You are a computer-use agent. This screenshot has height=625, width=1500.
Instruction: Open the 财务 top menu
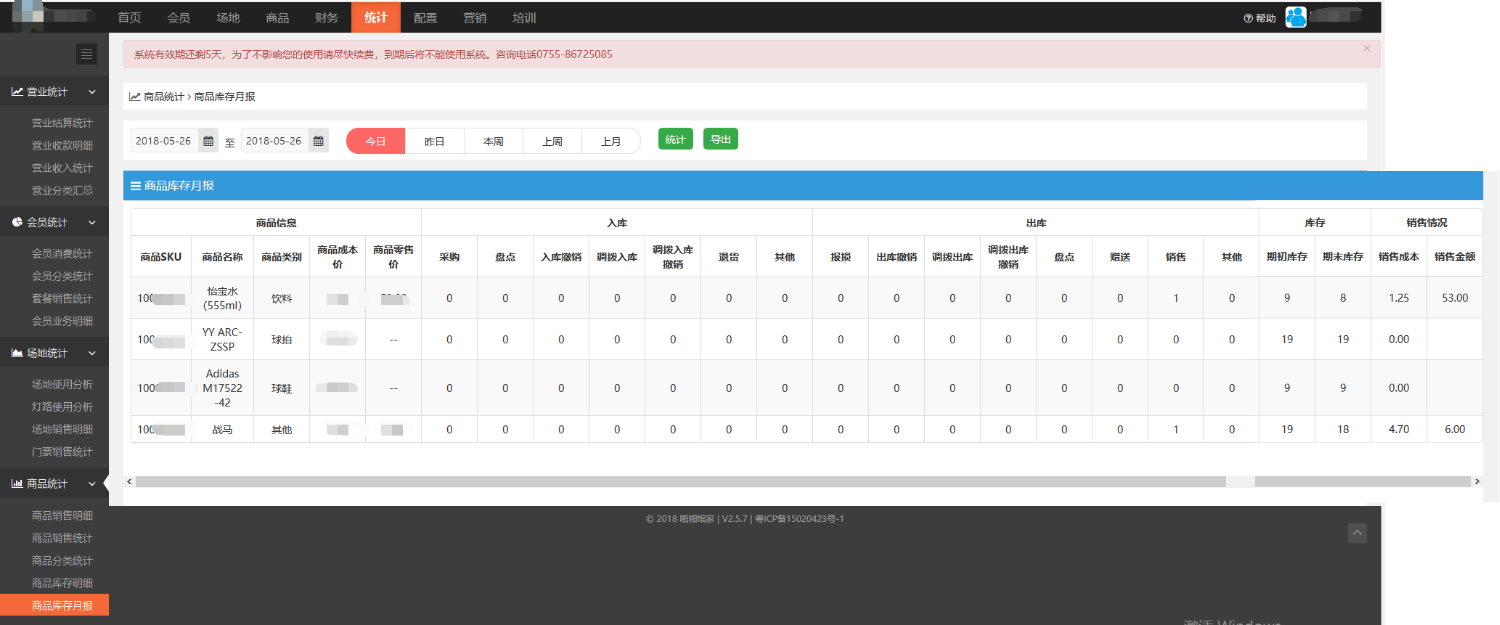pos(326,18)
